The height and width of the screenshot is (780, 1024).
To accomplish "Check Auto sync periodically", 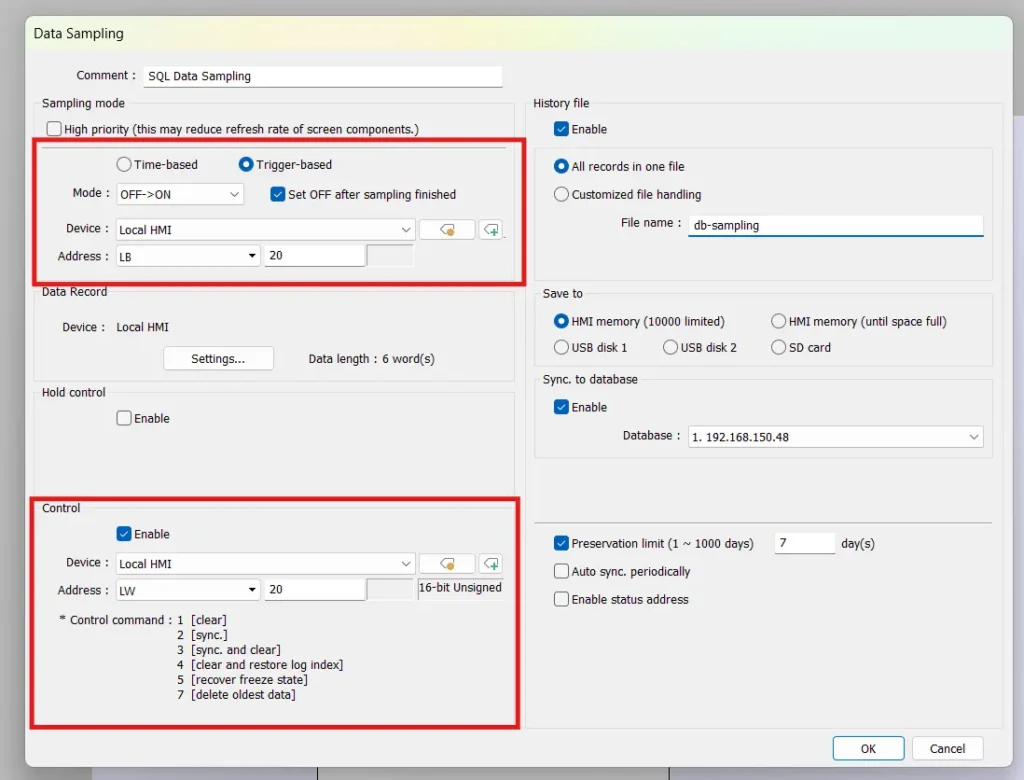I will point(563,570).
